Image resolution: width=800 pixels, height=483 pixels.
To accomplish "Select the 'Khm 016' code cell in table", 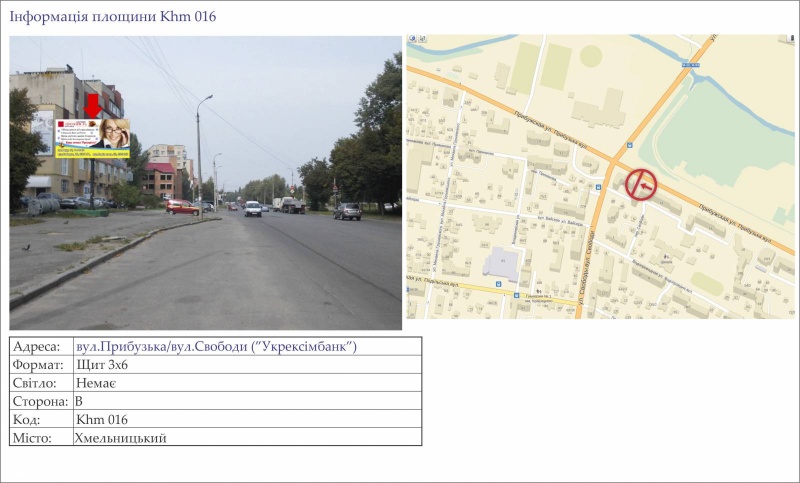I will pos(102,419).
